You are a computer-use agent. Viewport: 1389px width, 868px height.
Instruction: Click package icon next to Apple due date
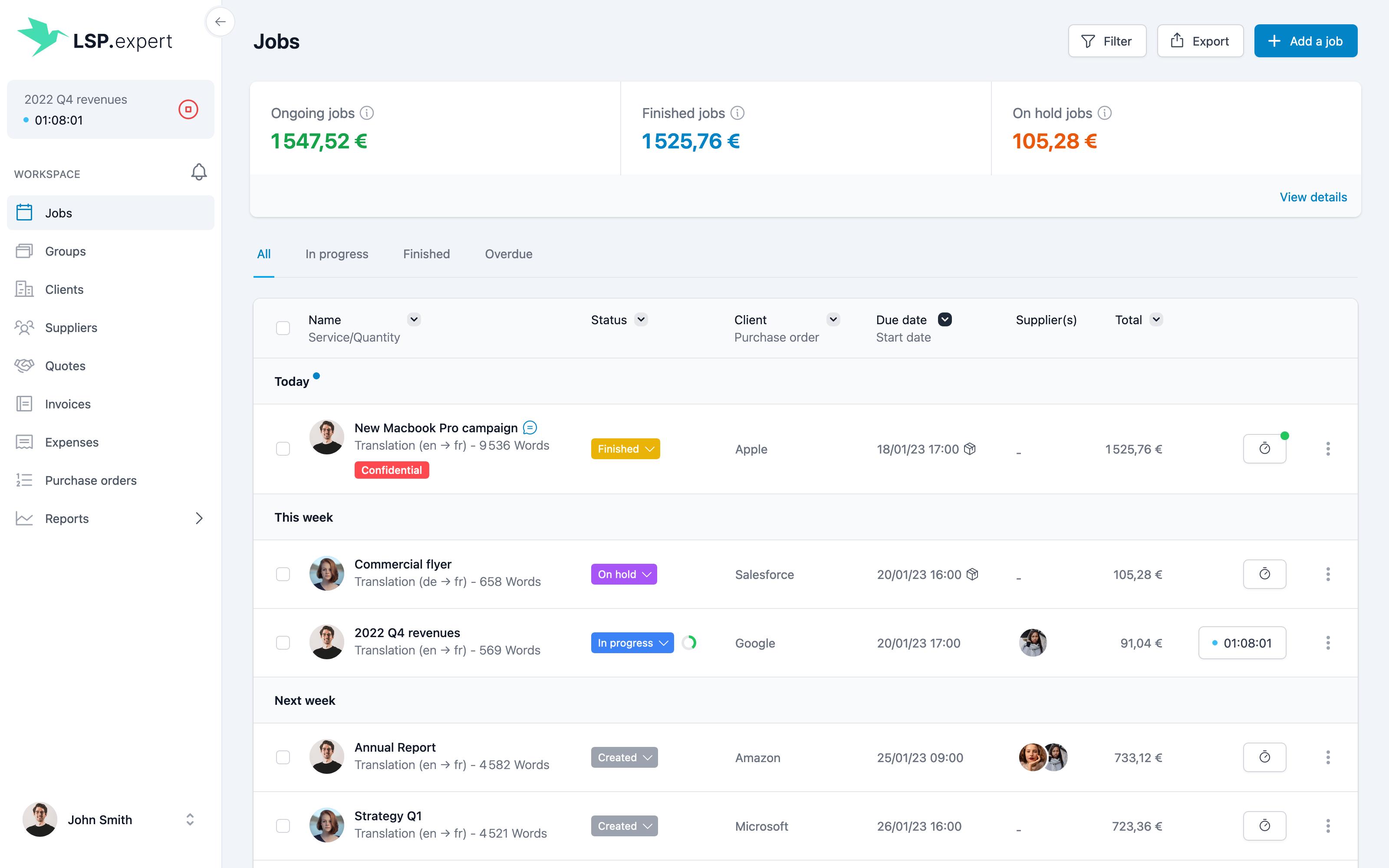[970, 449]
